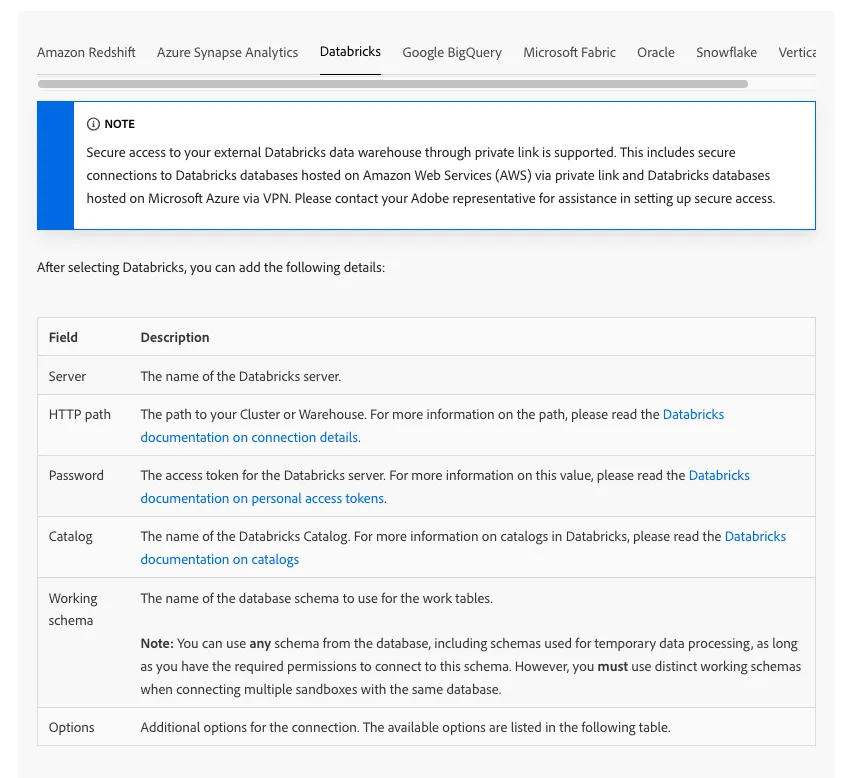The height and width of the screenshot is (778, 850).
Task: Click the NOTE heading text
Action: (120, 124)
